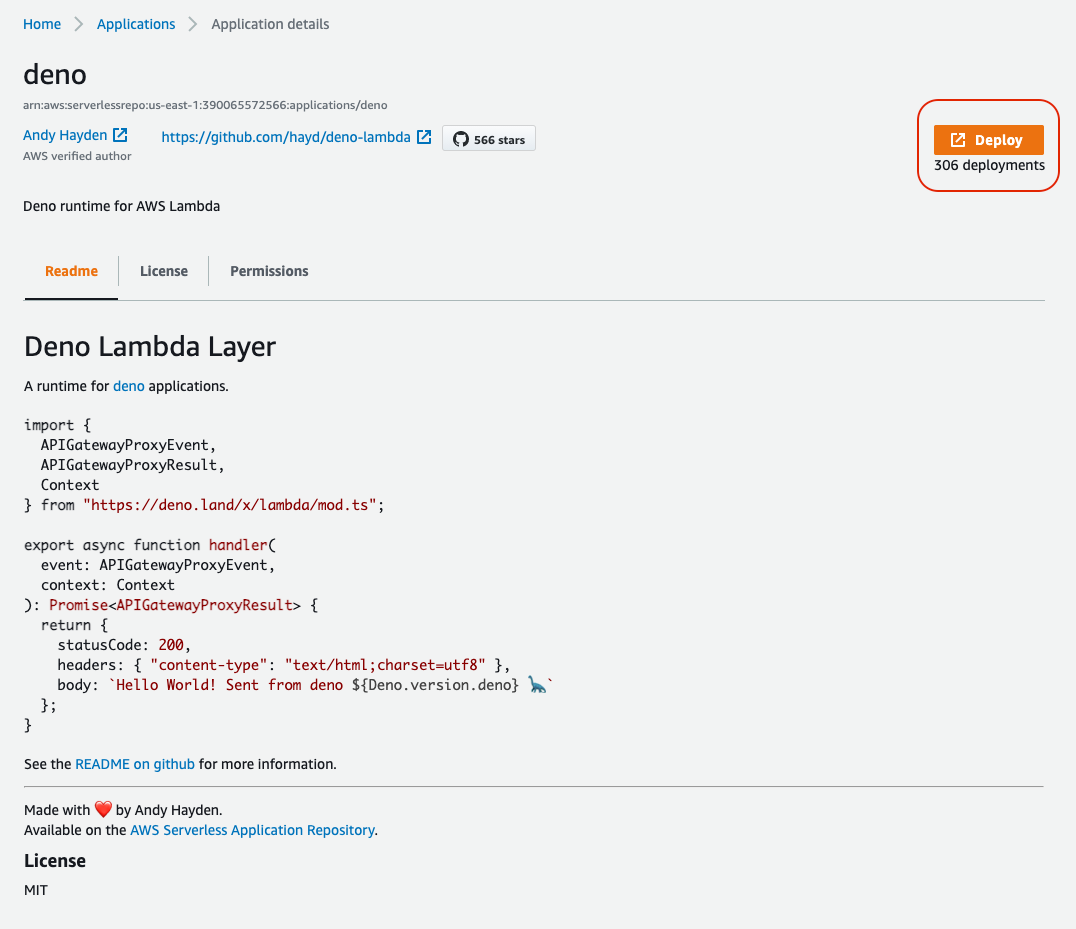Click the deno application title

pyautogui.click(x=55, y=74)
